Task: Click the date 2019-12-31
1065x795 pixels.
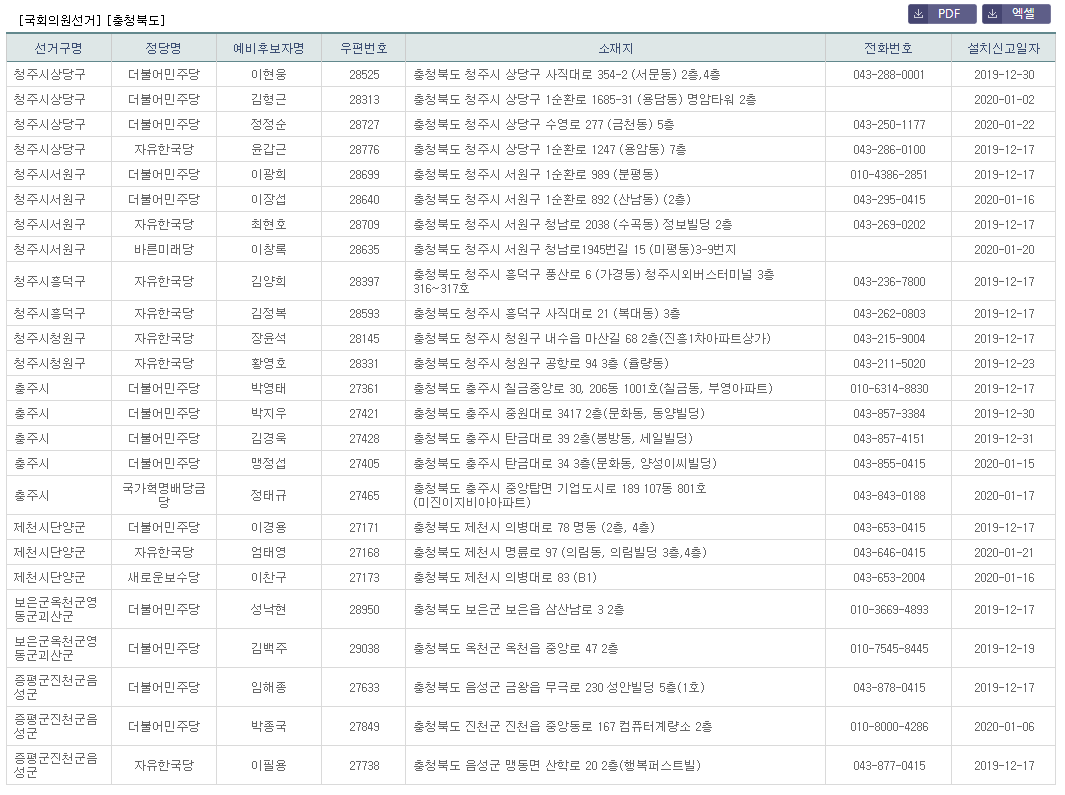Action: coord(1003,438)
